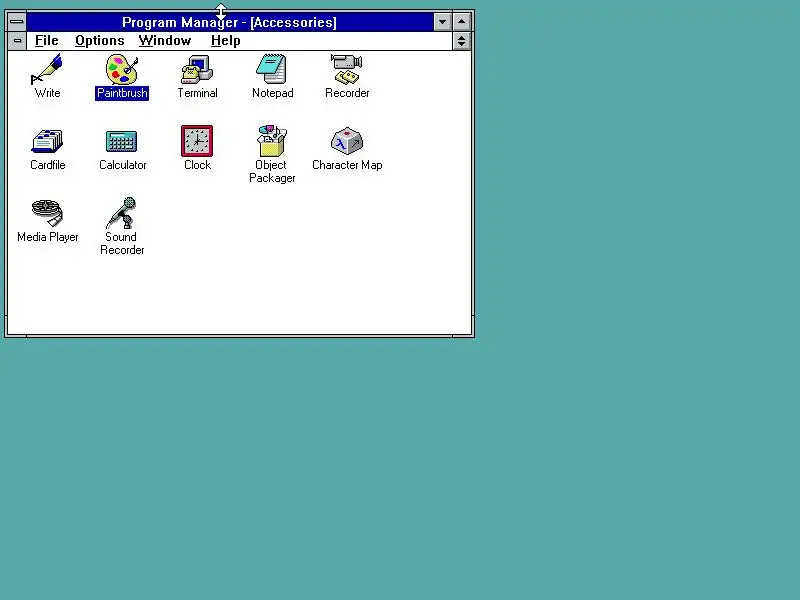The image size is (800, 600).
Task: Open the Options menu
Action: [x=99, y=40]
